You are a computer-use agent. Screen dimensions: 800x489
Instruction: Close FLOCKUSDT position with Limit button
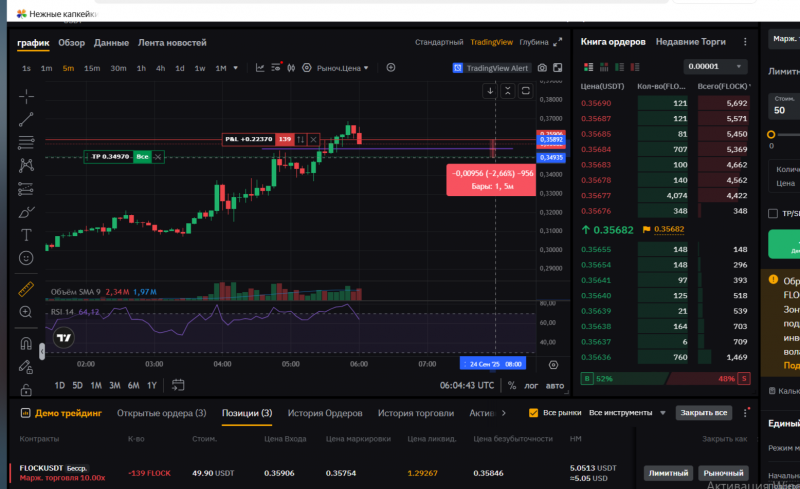[x=668, y=473]
